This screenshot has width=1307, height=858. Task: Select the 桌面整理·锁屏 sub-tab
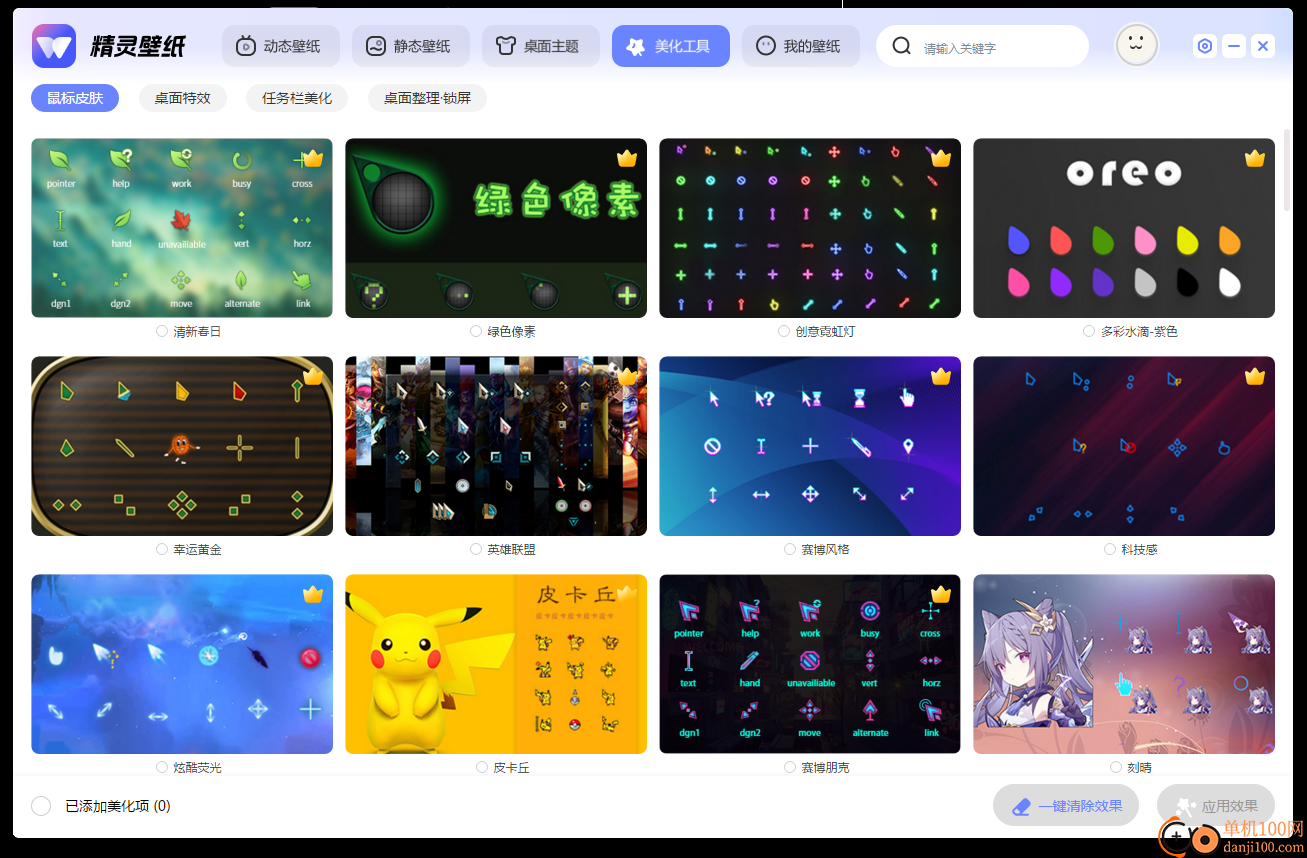coord(427,98)
